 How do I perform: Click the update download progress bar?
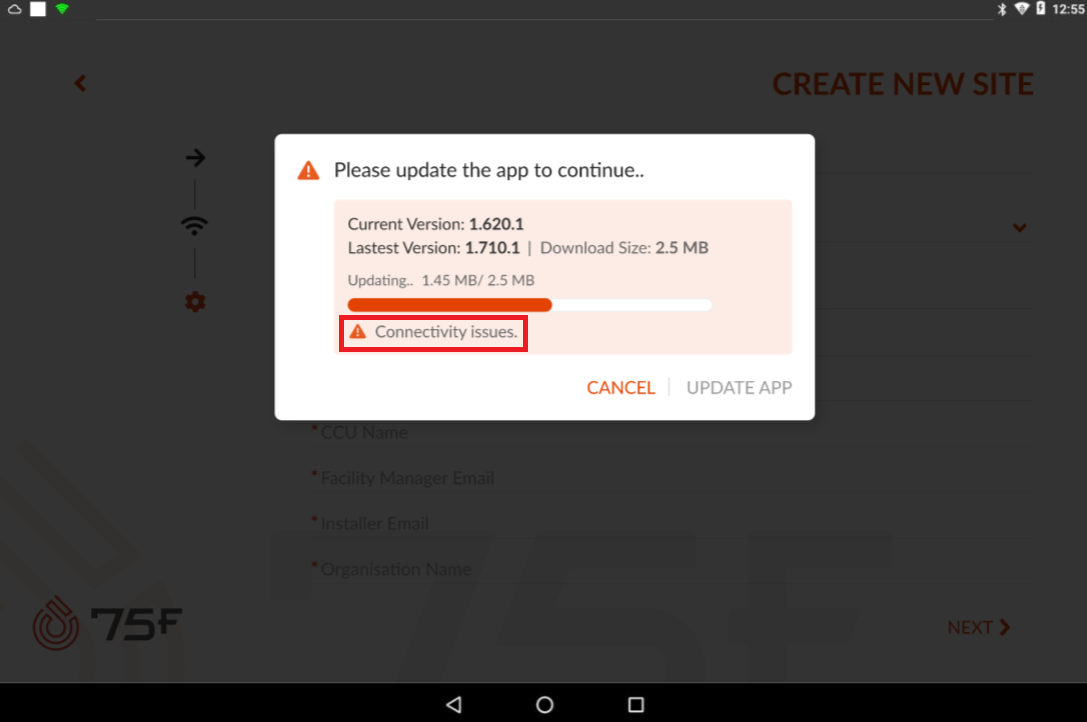coord(529,304)
